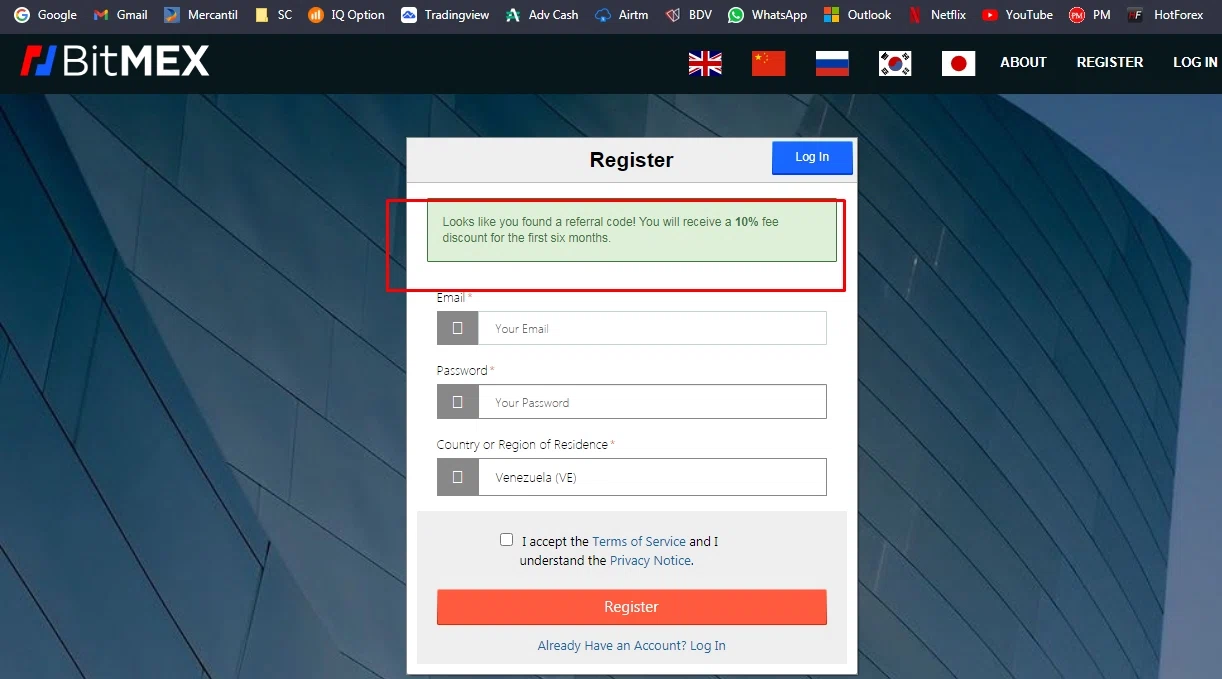Open the WhatsApp bookmark
The image size is (1222, 679).
767,15
